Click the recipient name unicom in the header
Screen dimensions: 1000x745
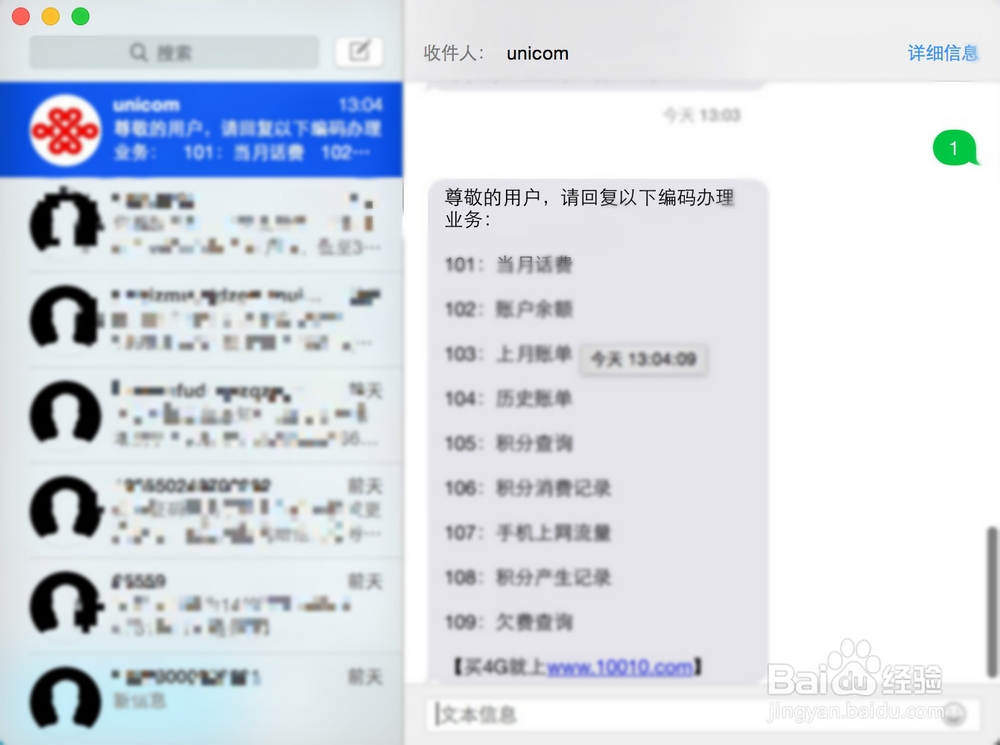pos(538,54)
